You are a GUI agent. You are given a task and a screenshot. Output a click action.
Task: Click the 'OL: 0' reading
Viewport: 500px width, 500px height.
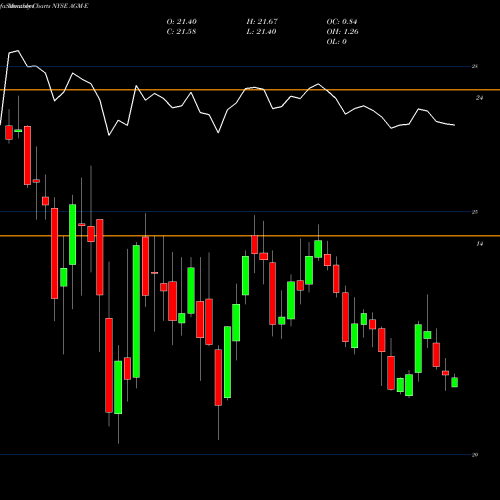pos(336,42)
